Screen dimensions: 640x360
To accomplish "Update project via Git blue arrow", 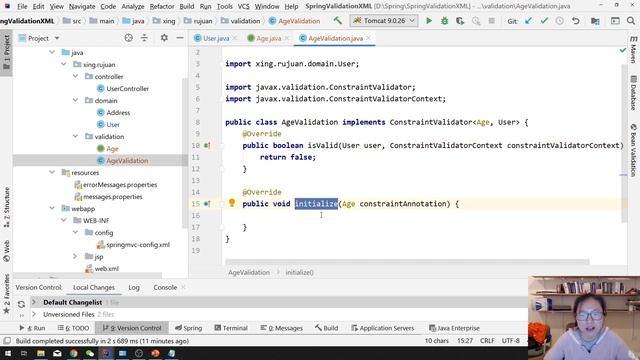I will (x=528, y=21).
